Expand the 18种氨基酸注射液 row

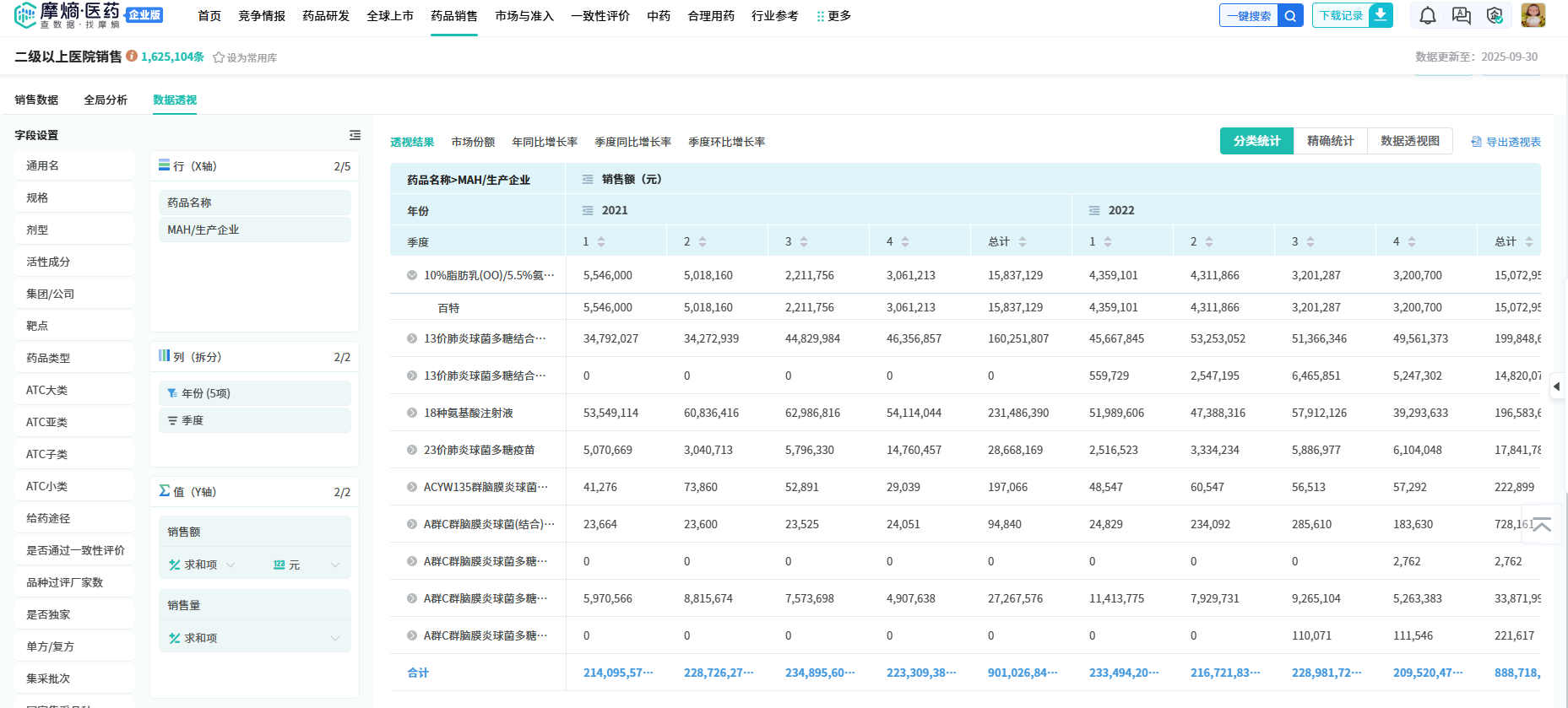[x=412, y=413]
